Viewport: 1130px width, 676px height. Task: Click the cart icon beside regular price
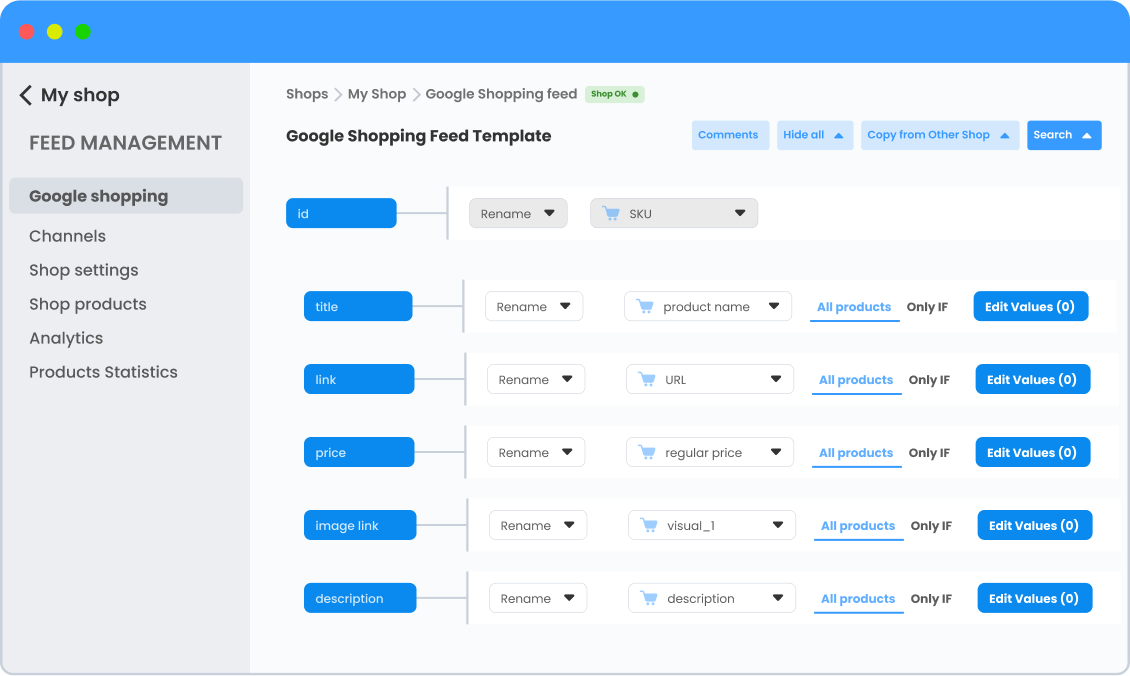coord(647,452)
